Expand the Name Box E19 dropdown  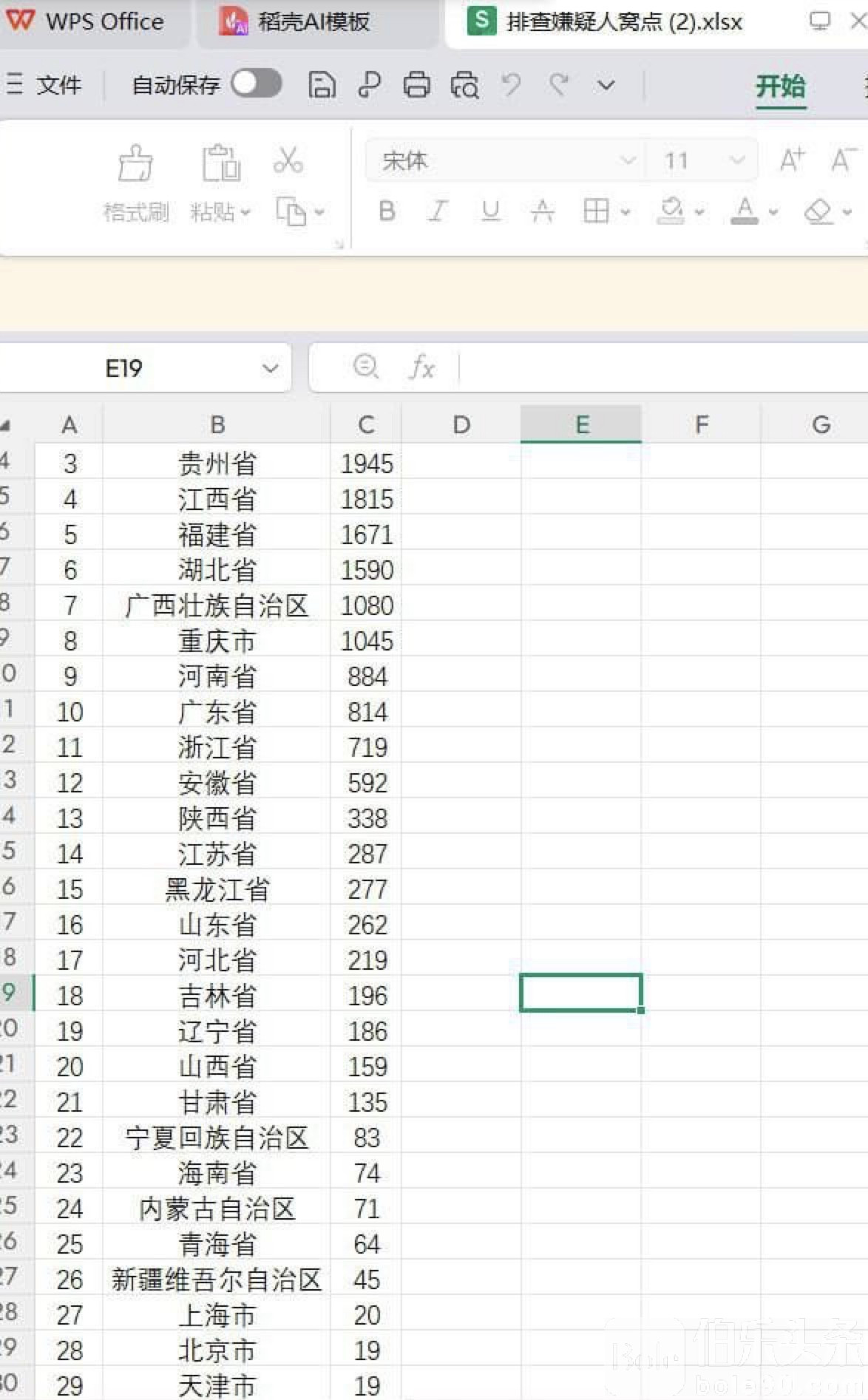click(x=271, y=368)
